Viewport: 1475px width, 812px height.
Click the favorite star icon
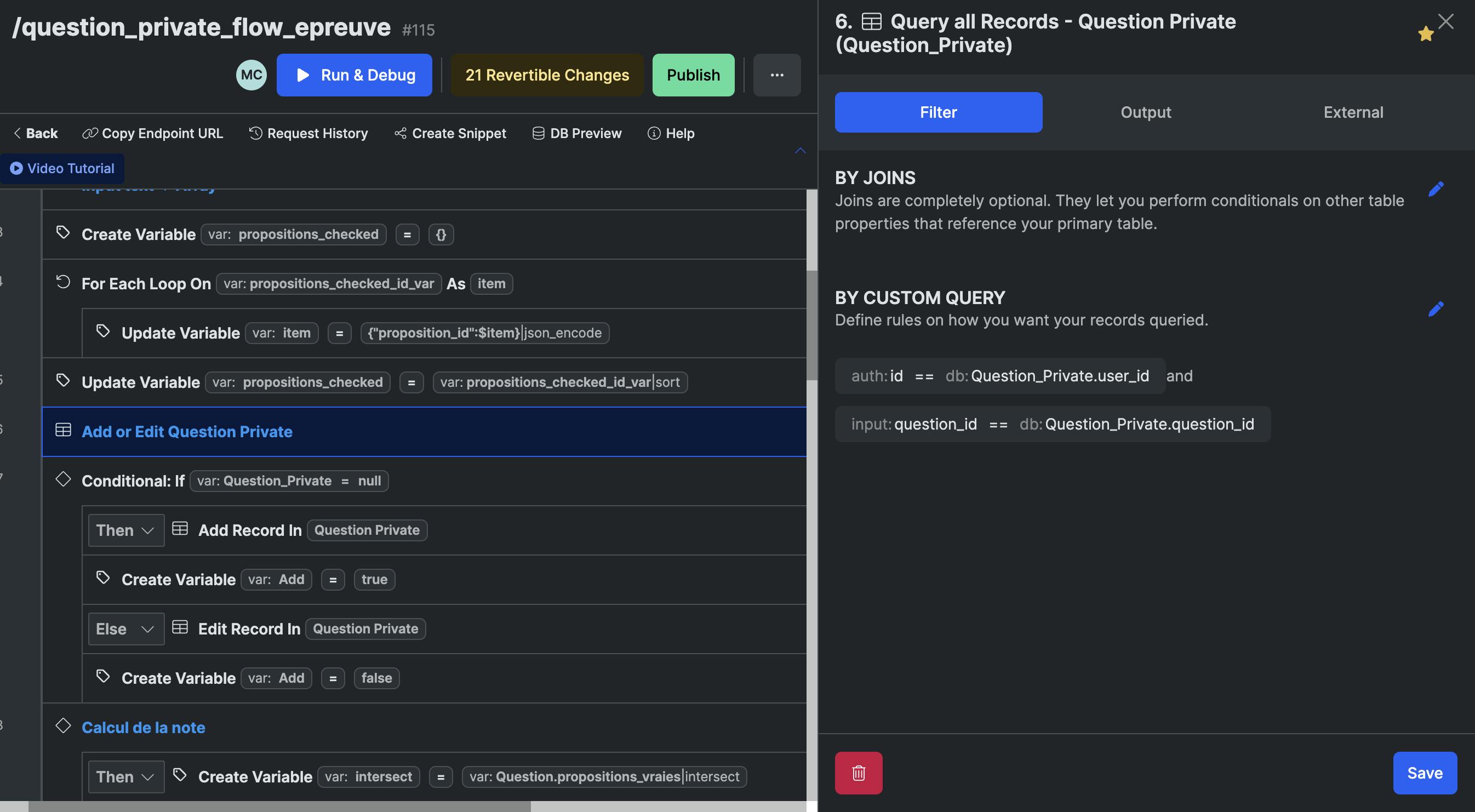1425,34
